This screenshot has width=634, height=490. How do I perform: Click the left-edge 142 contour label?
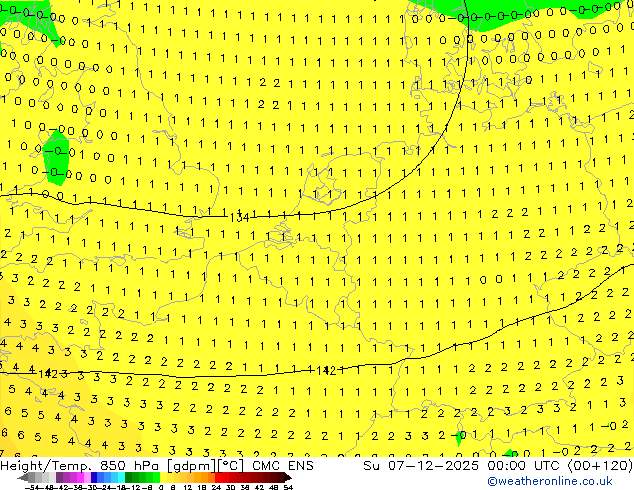coord(48,374)
